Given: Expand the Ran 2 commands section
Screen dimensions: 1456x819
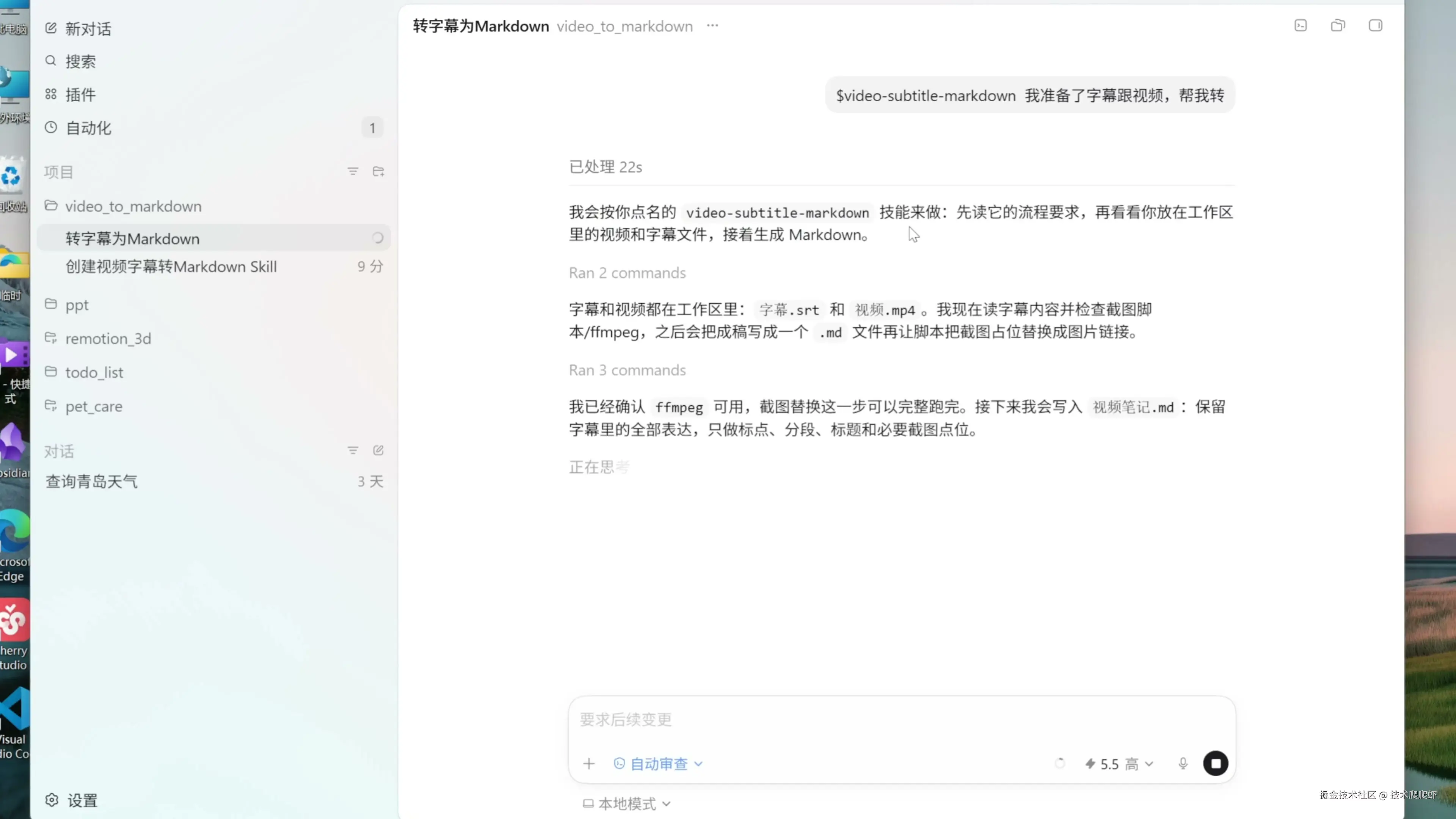Looking at the screenshot, I should (x=627, y=273).
